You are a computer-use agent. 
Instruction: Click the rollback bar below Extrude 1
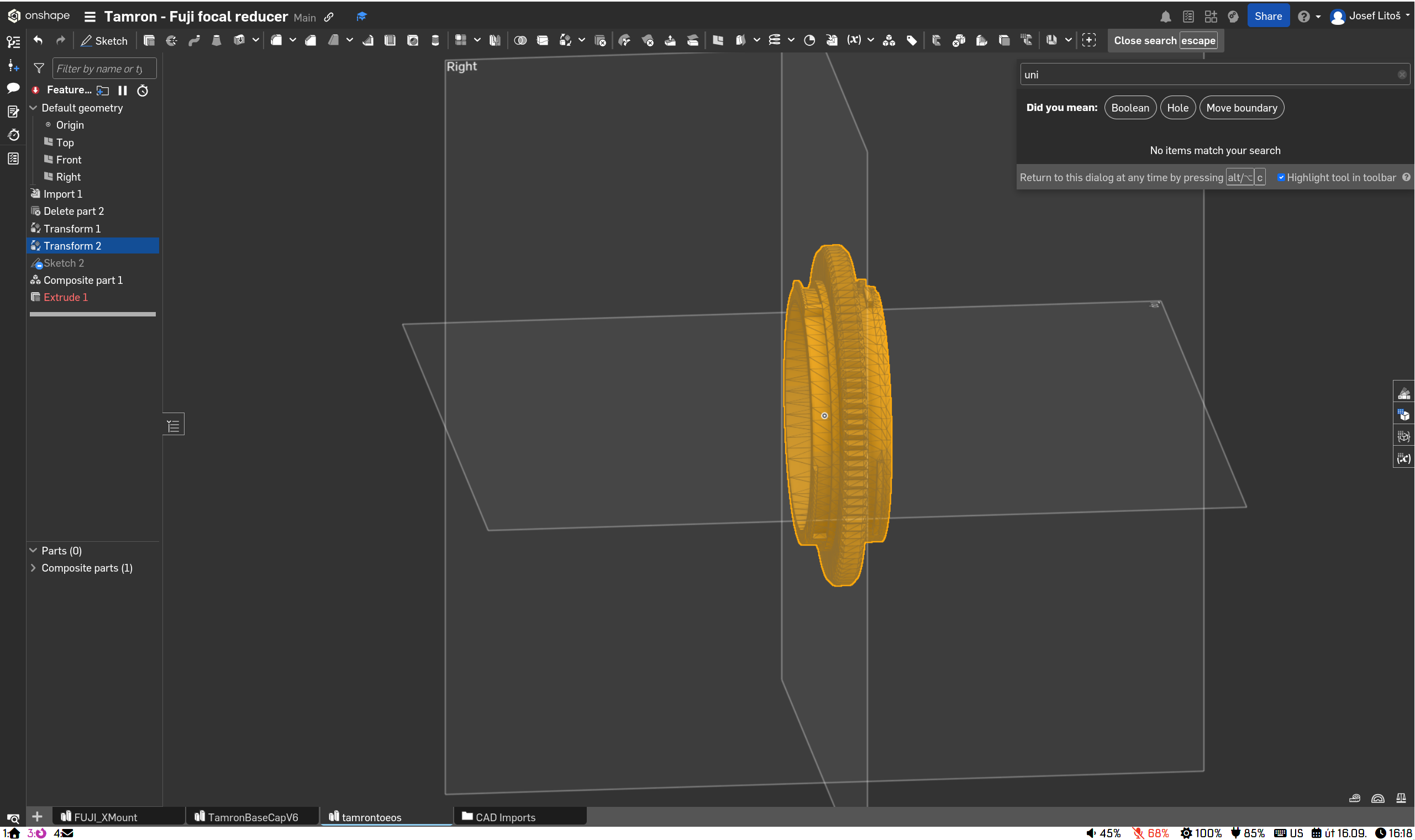click(92, 314)
